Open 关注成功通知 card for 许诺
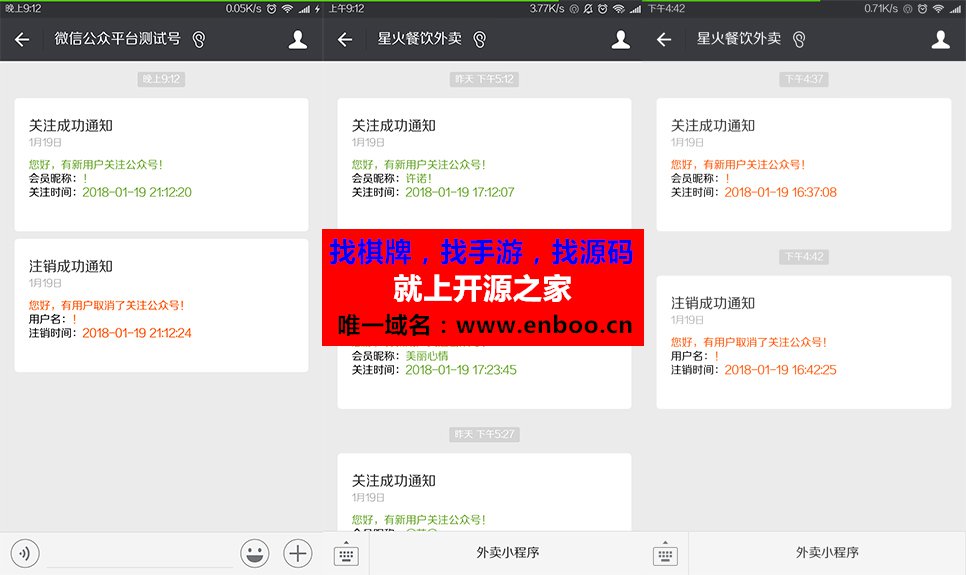The image size is (966, 575). coord(484,163)
